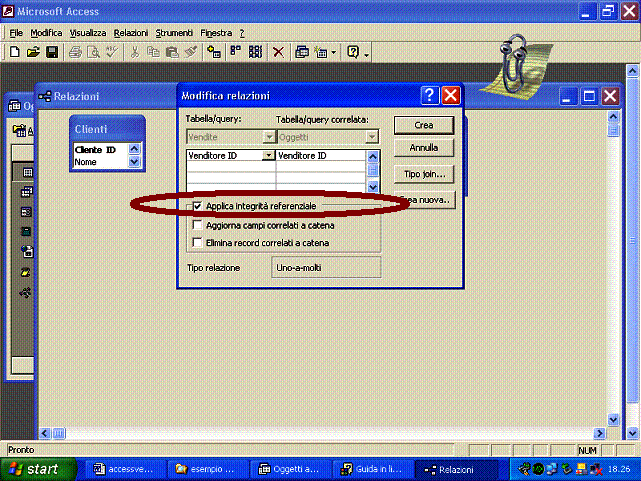Open the Oggetti related table dropdown
Image resolution: width=641 pixels, height=481 pixels.
(372, 137)
